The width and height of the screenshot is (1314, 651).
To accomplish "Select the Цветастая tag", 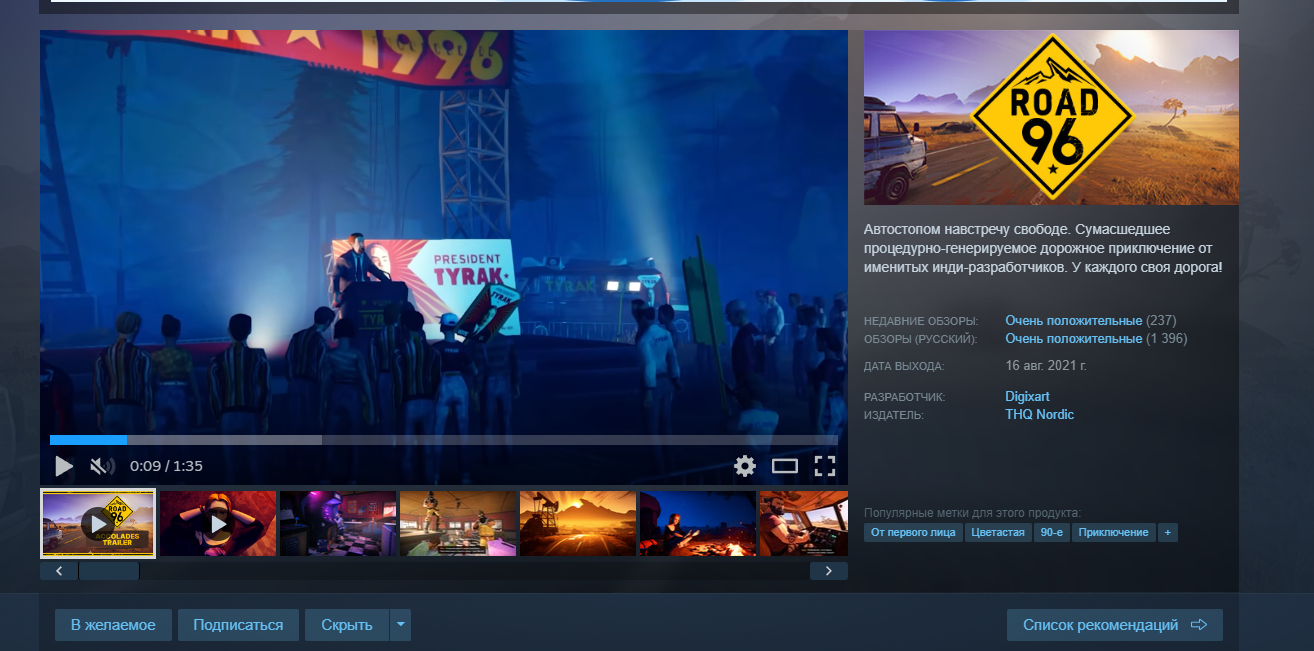I will [x=997, y=532].
